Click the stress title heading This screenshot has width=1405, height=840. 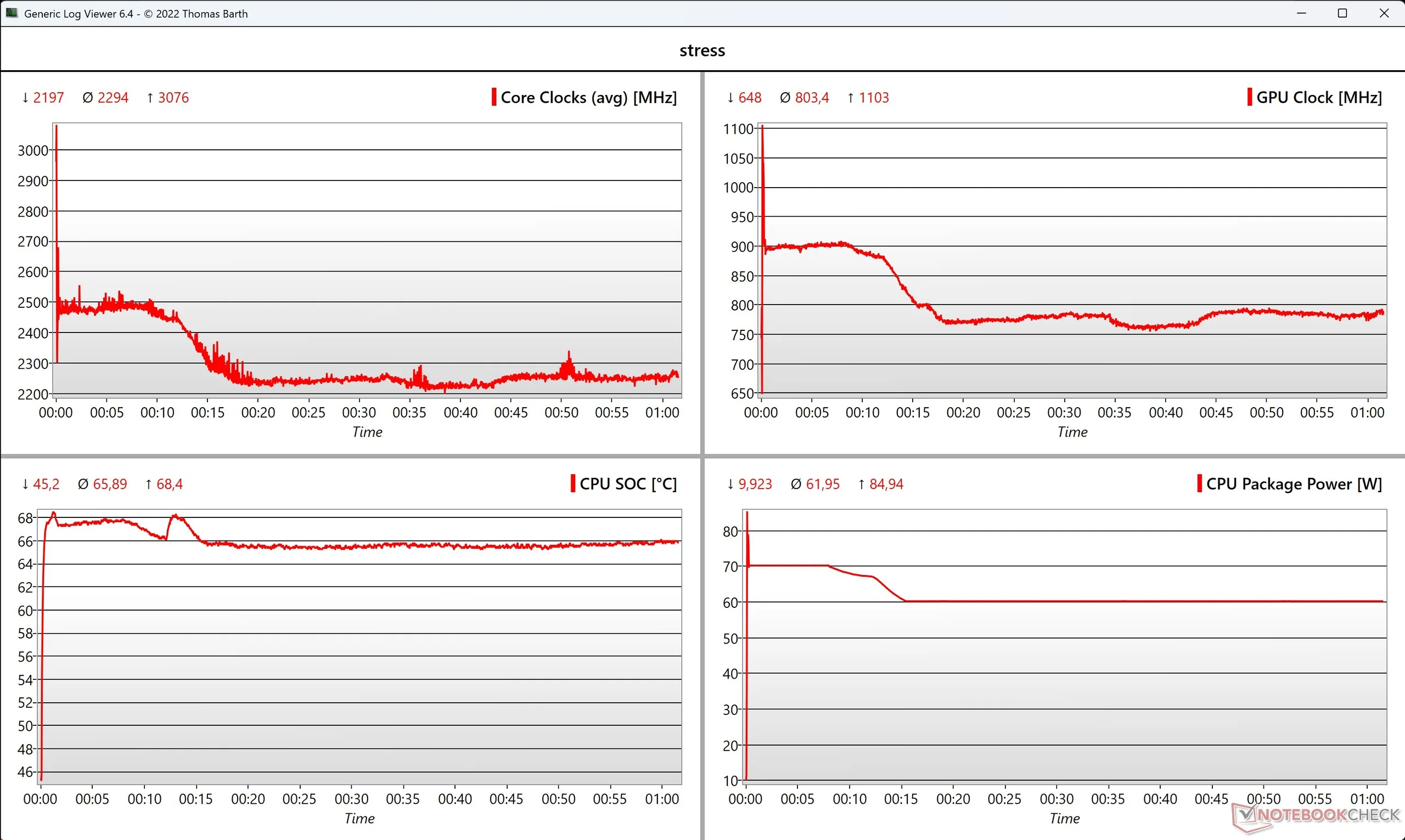pyautogui.click(x=702, y=50)
